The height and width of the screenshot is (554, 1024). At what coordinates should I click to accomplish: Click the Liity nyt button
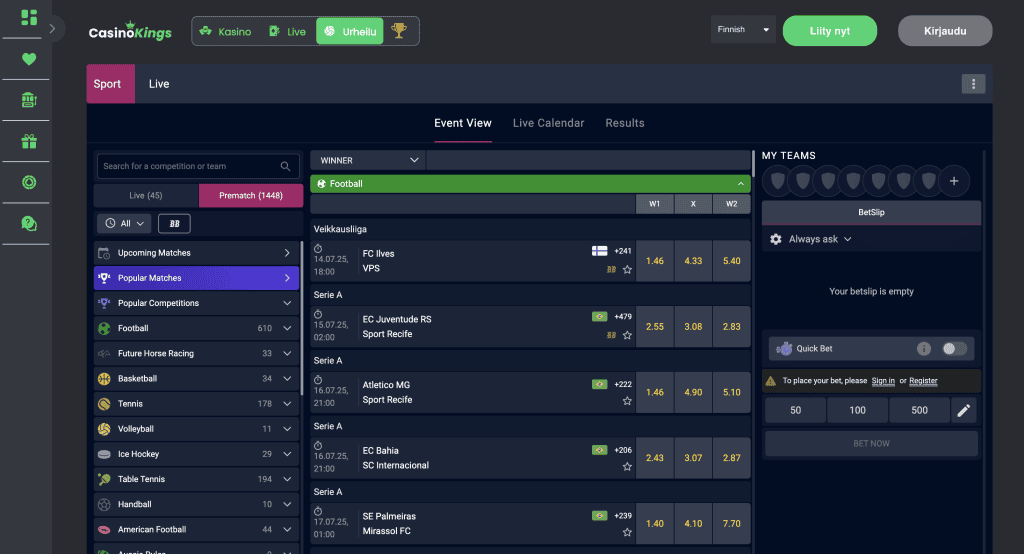point(829,31)
